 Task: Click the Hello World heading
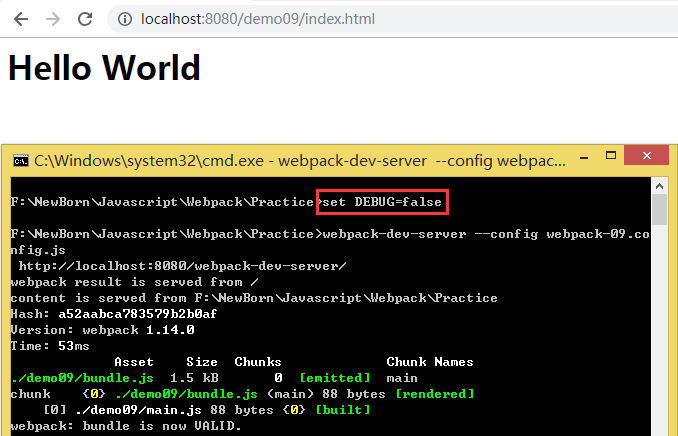tap(104, 68)
